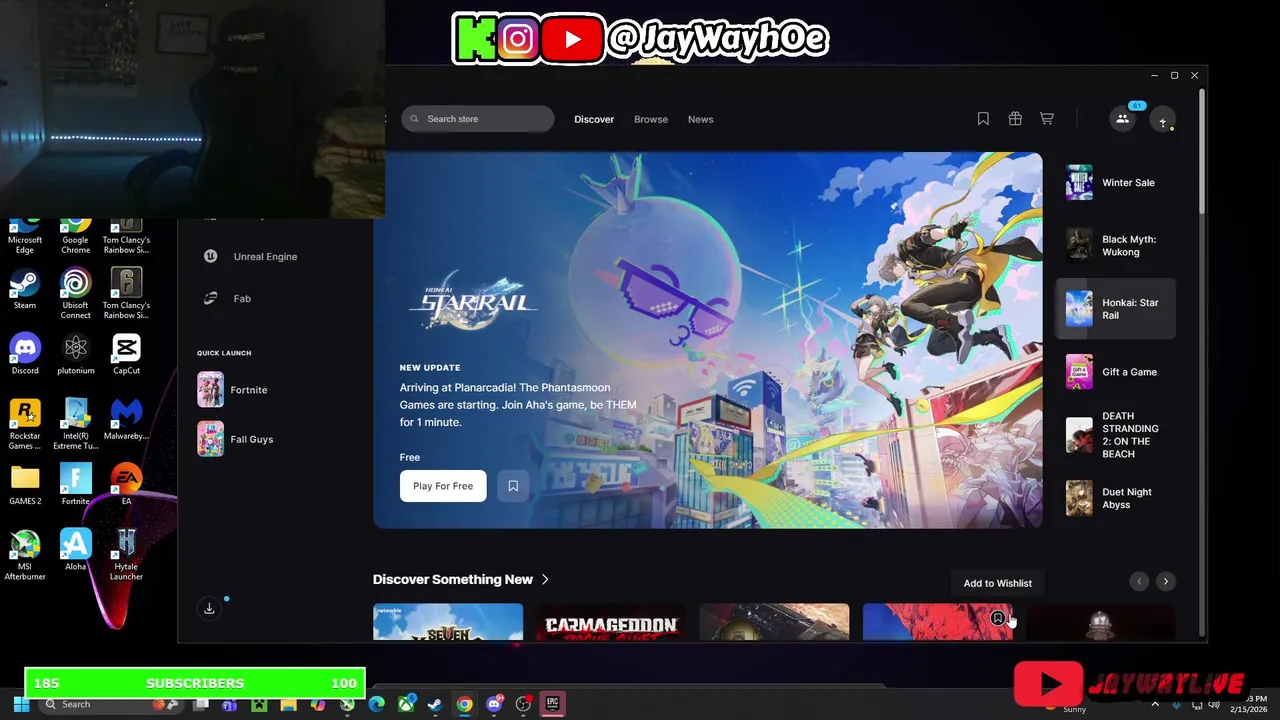Open Chrome from the taskbar
Image resolution: width=1280 pixels, height=720 pixels.
[464, 704]
